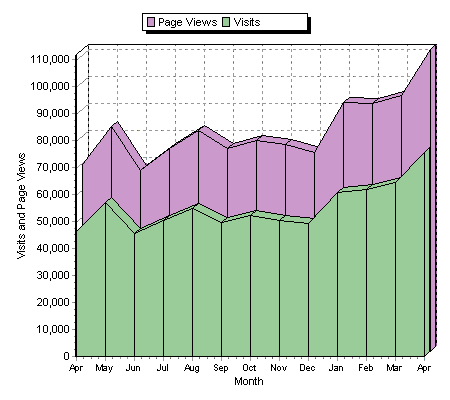Click the 'Dec' x-axis label
Screen dimensions: 450x400
(307, 368)
